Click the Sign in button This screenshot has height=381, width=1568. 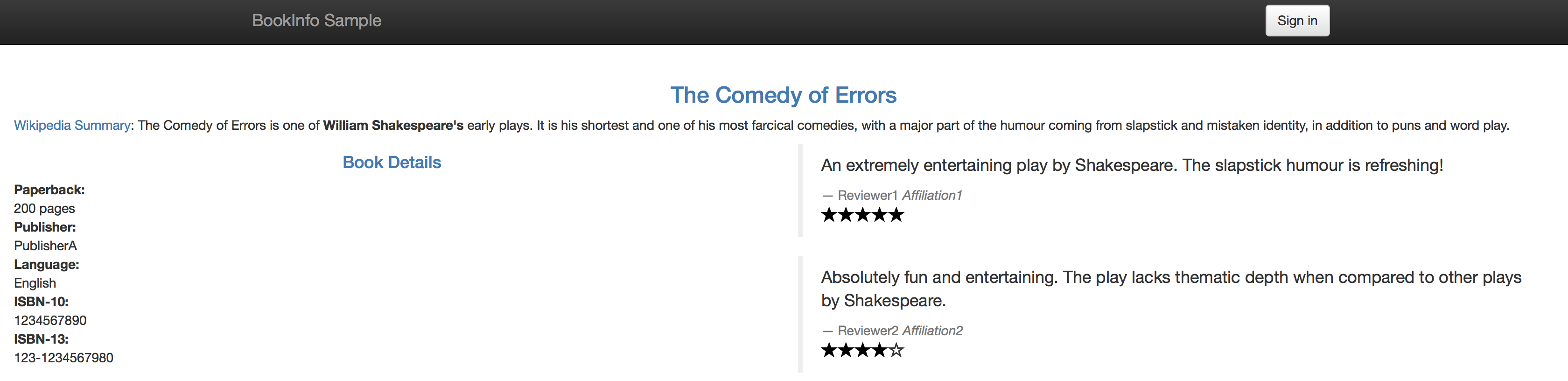coord(1297,21)
